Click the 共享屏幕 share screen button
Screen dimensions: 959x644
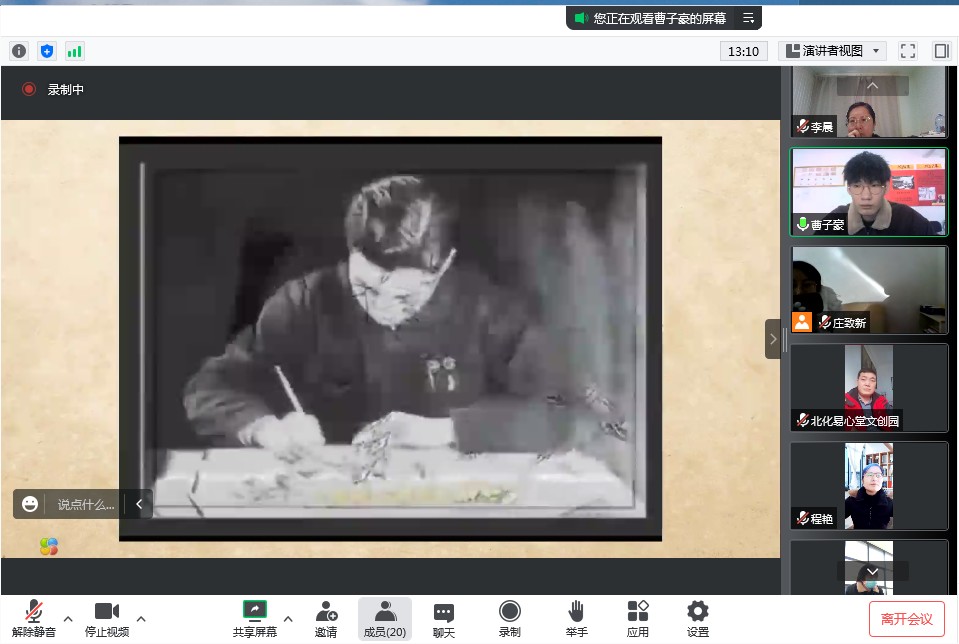point(256,619)
